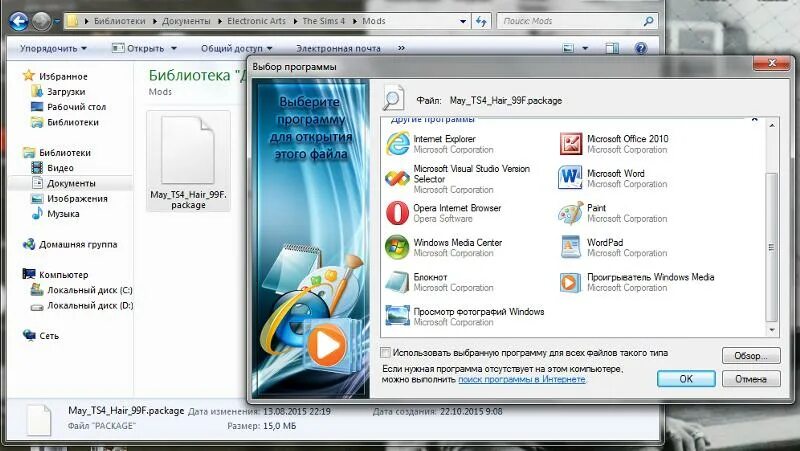Expand the toolbar overflow chevrons
Image resolution: width=800 pixels, height=451 pixels.
[x=402, y=48]
